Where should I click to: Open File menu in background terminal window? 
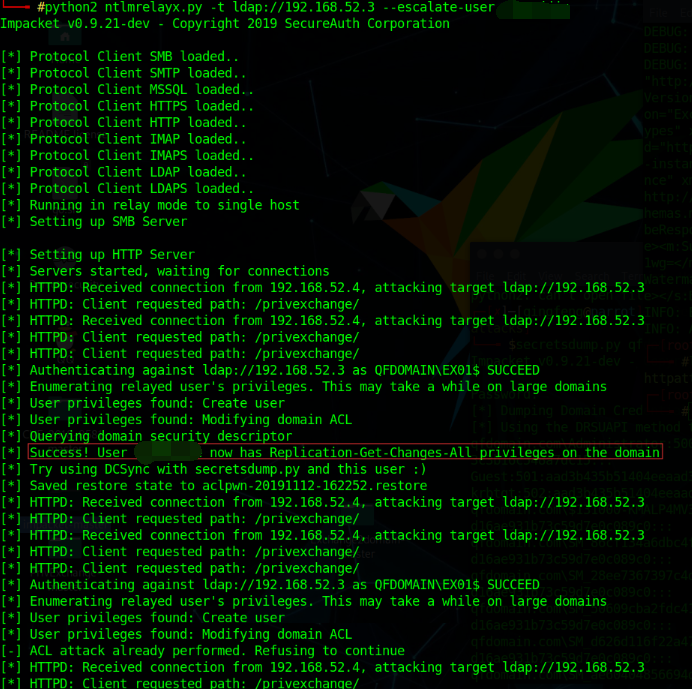[485, 276]
